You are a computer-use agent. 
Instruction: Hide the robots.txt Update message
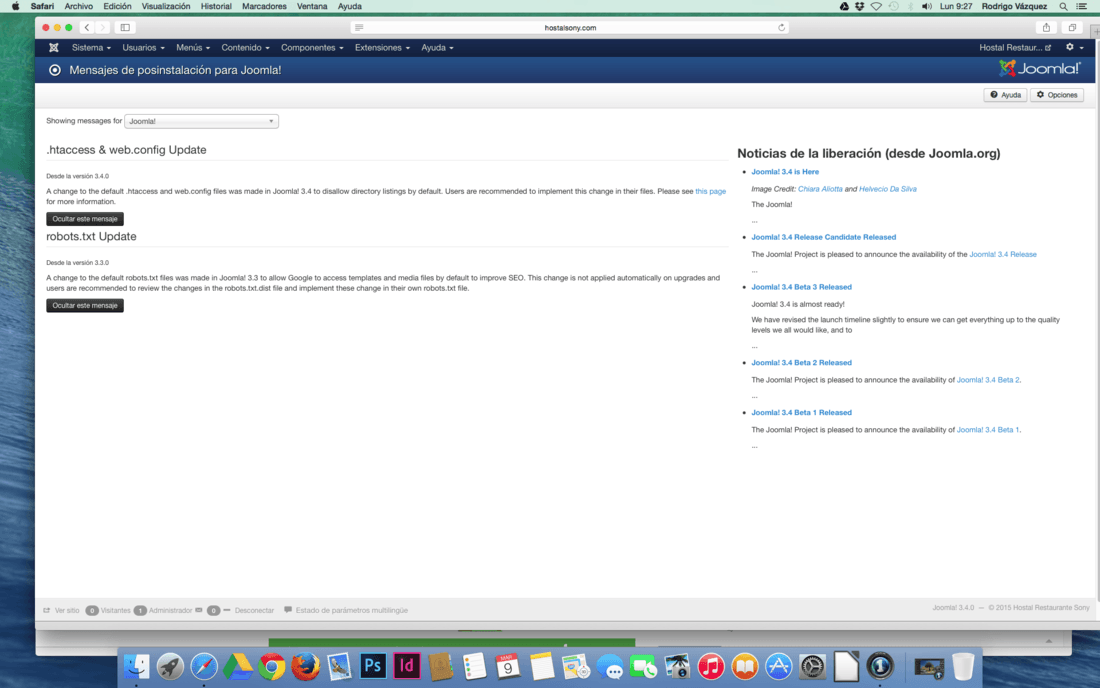85,306
